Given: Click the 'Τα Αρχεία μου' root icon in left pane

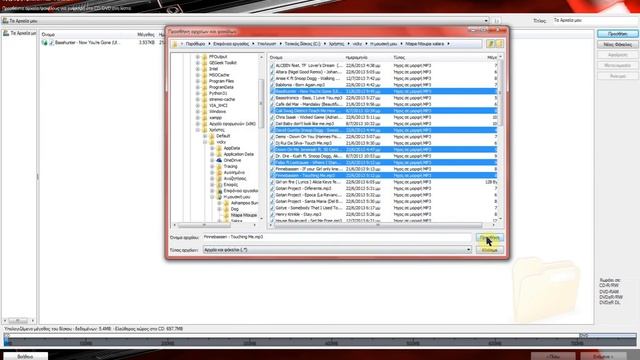Looking at the screenshot, I should [x=6, y=33].
